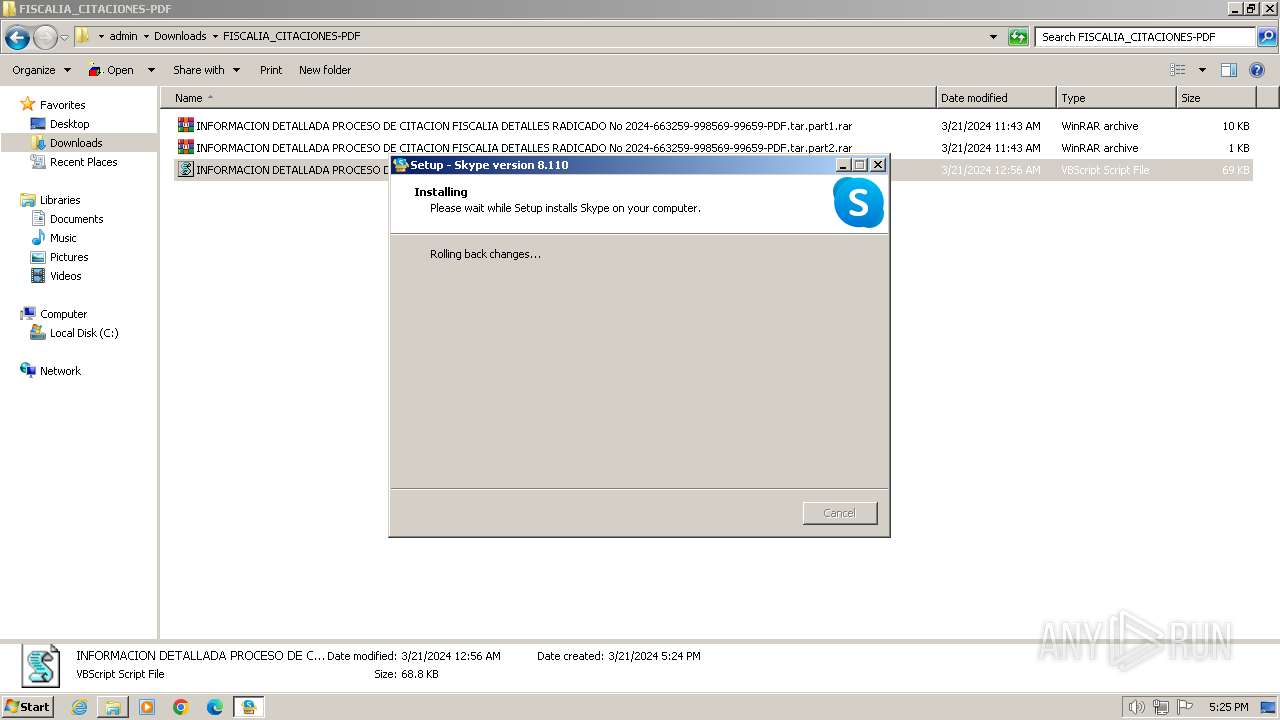Click the 5:25 PM system clock
This screenshot has height=720, width=1280.
click(x=1228, y=707)
